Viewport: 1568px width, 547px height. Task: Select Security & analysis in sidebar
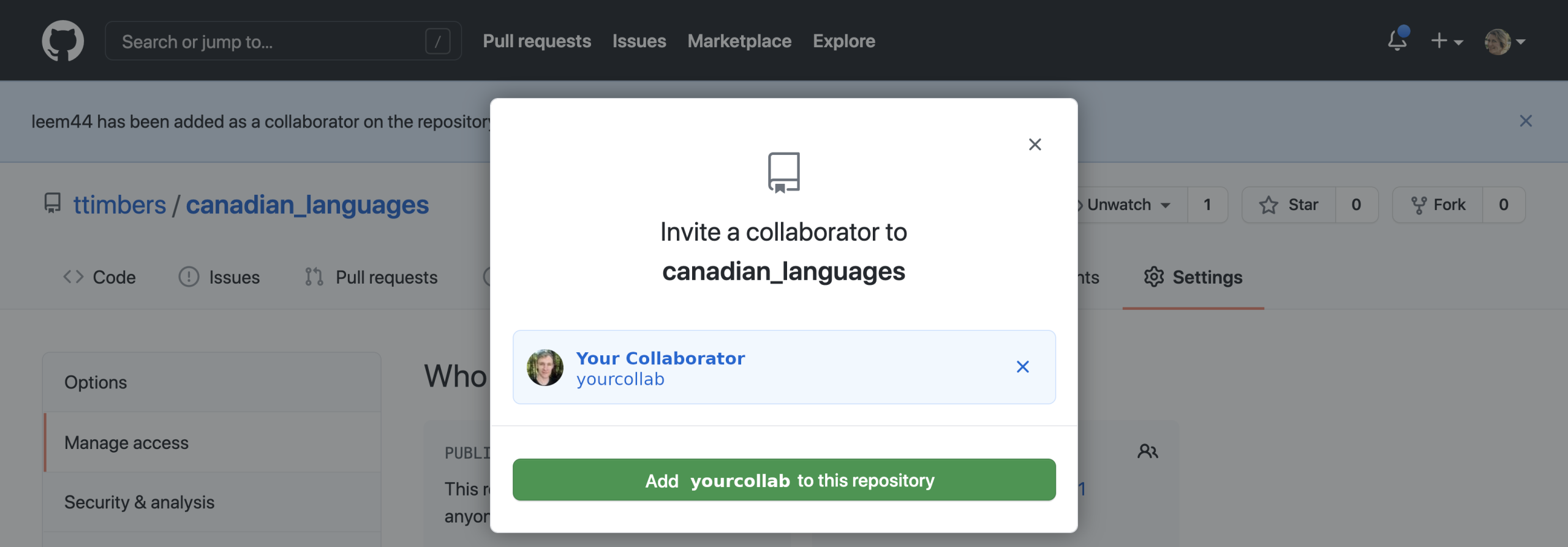pyautogui.click(x=139, y=502)
